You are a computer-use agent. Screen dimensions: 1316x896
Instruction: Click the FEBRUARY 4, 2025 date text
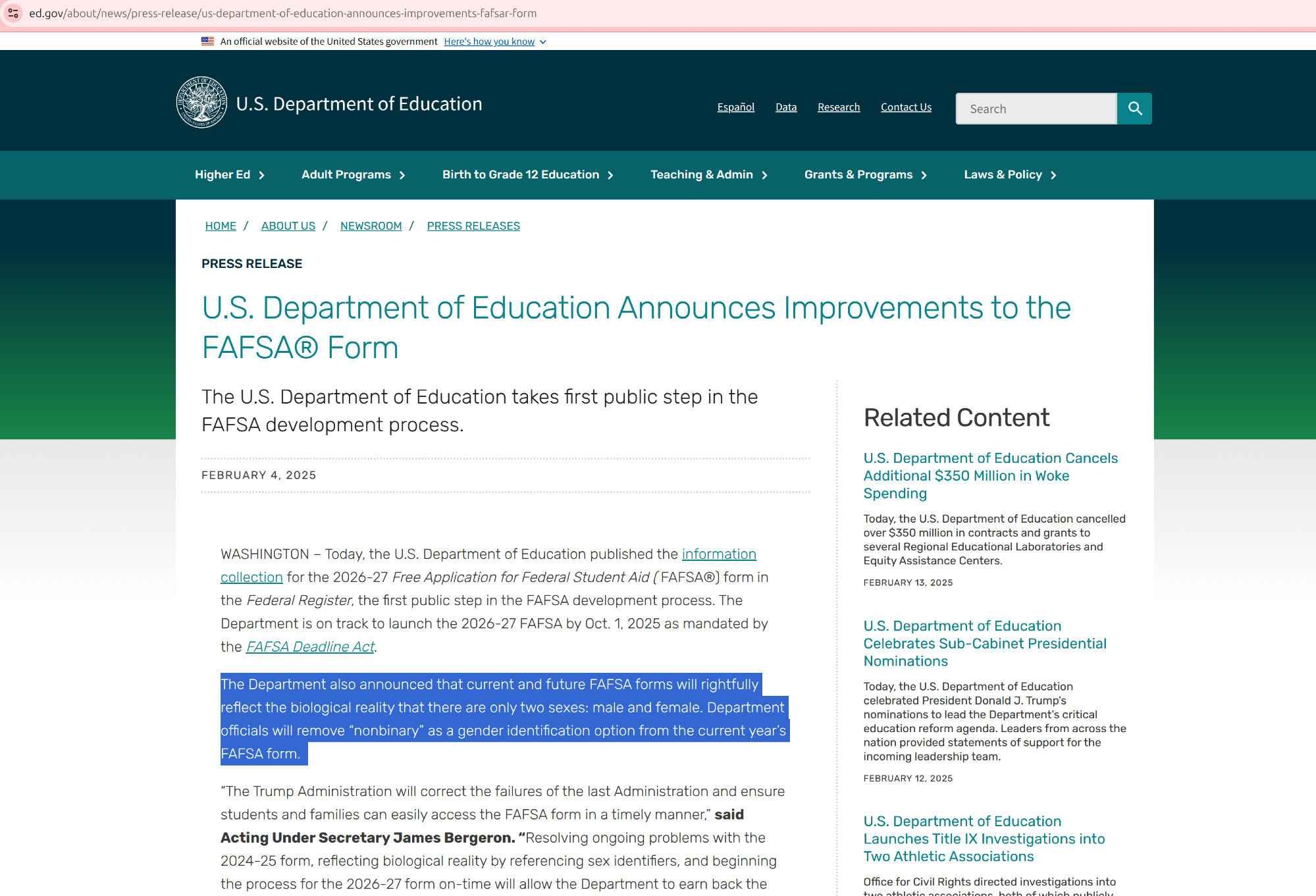(x=259, y=475)
